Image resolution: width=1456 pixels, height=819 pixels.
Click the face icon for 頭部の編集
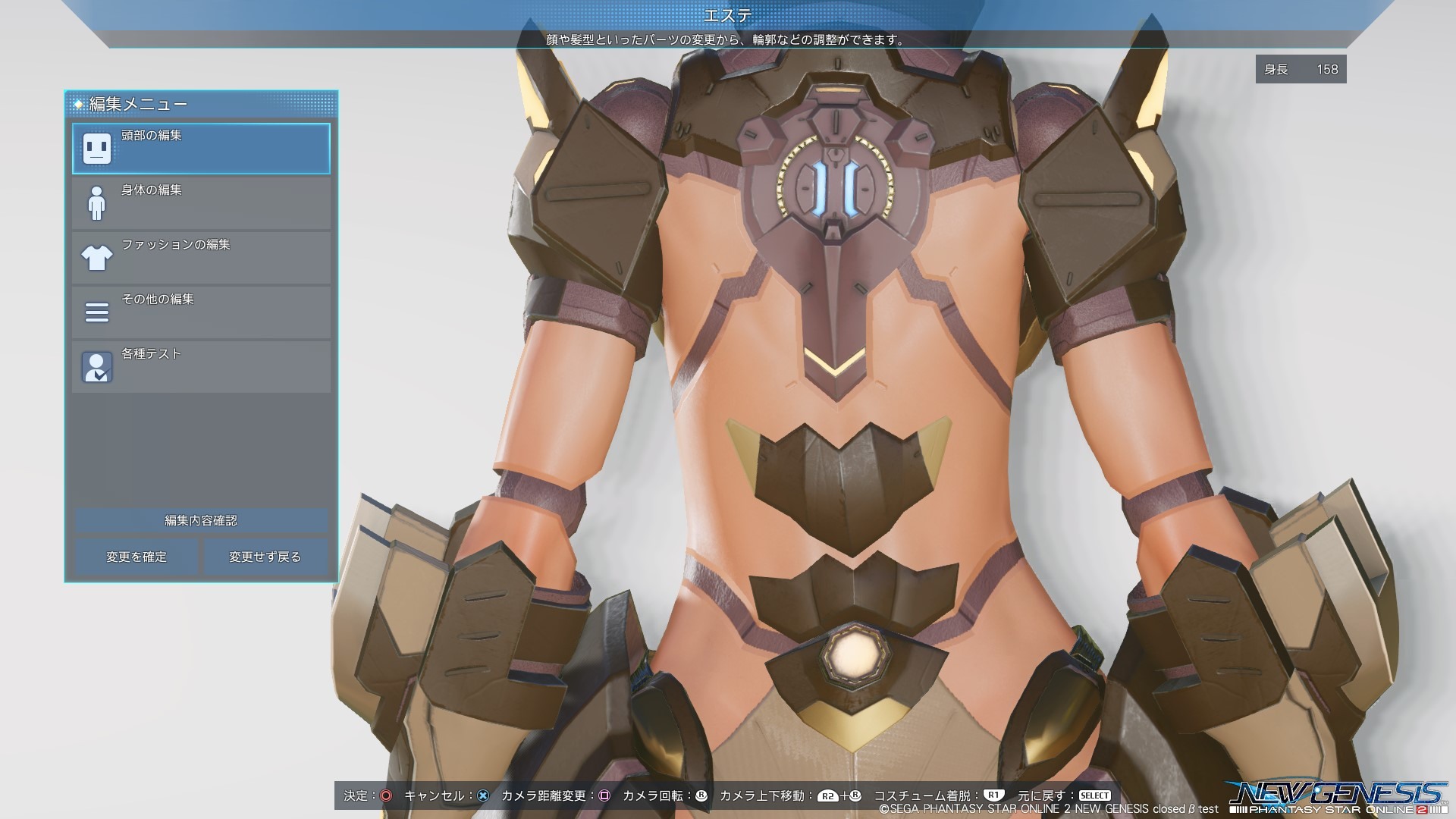coord(96,149)
